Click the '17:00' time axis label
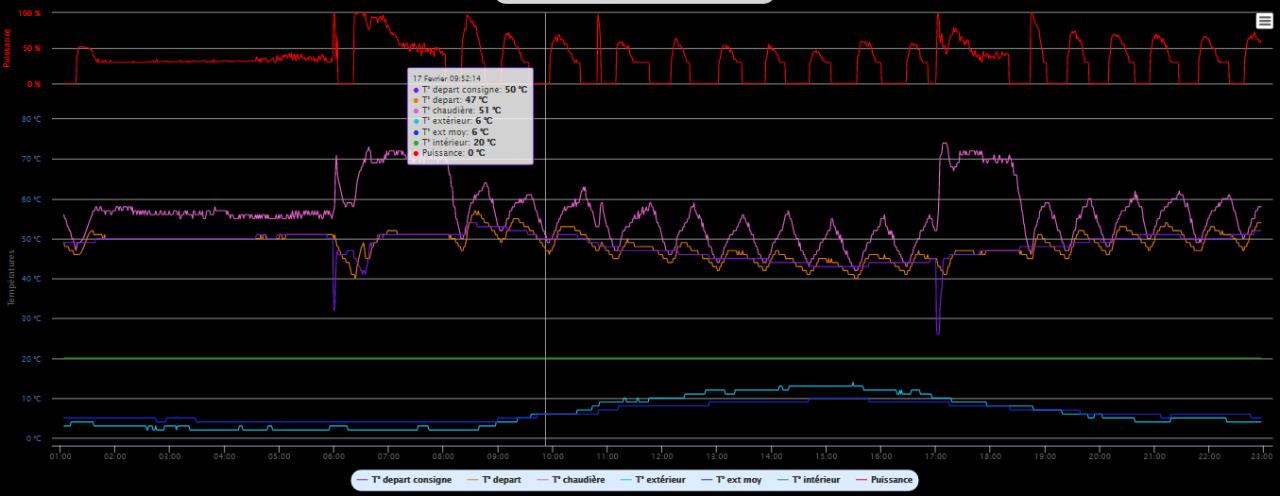 [x=934, y=456]
